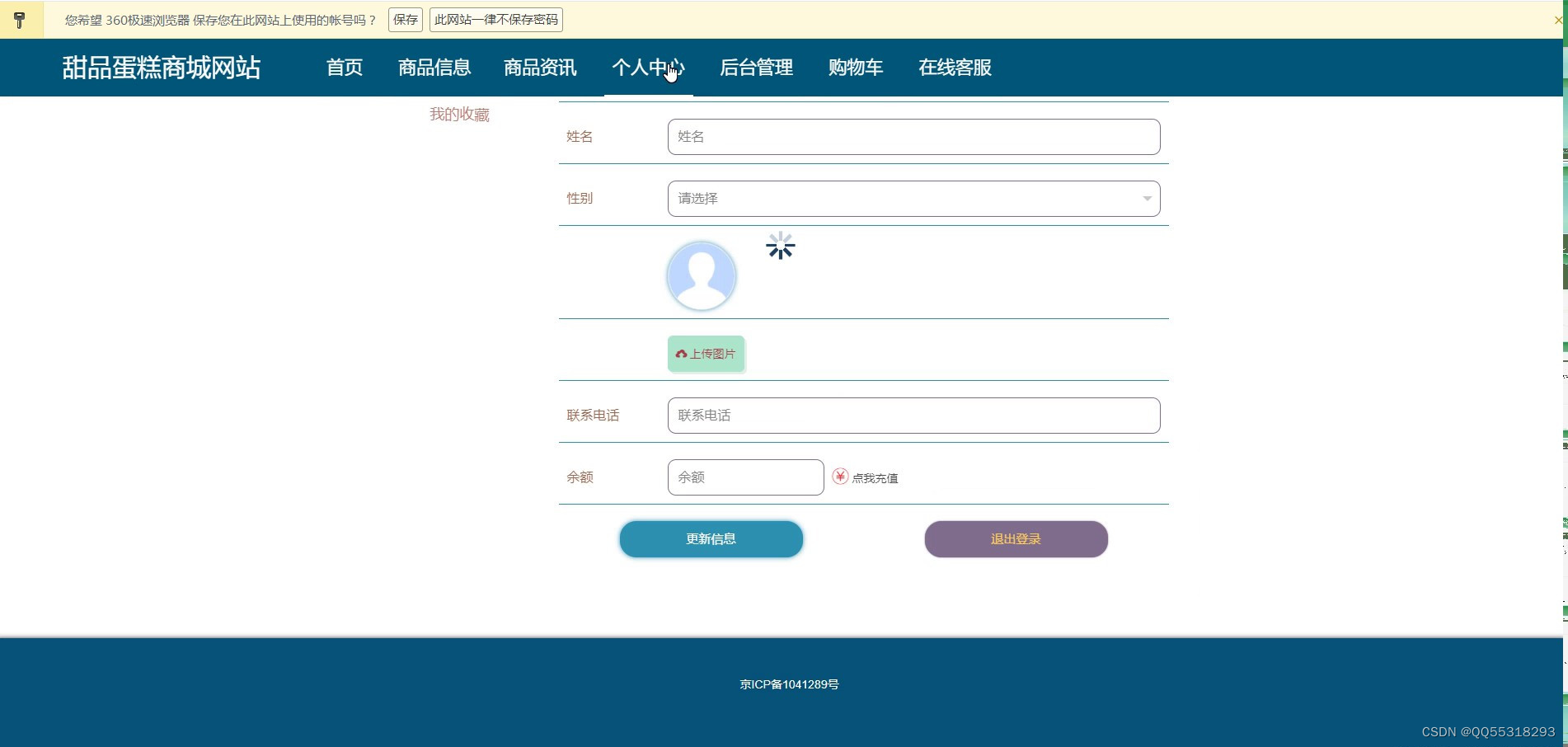
Task: Close the password save notification bar
Action: tap(1557, 20)
